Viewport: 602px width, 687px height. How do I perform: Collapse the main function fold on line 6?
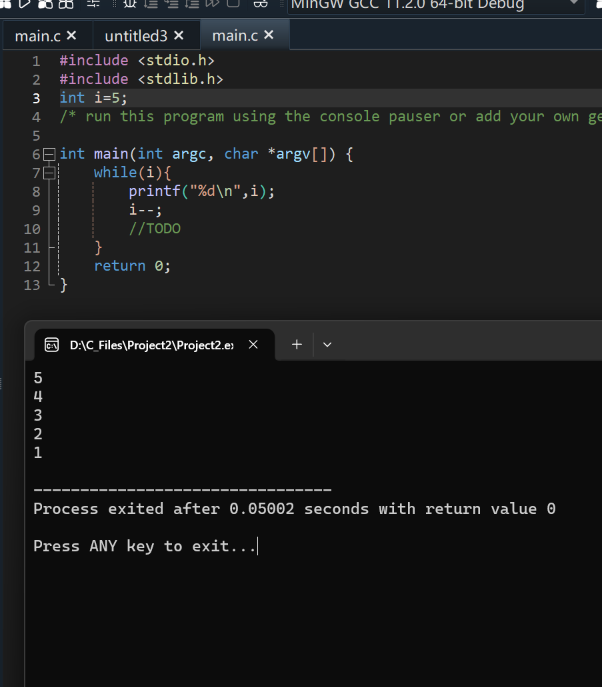(x=49, y=154)
